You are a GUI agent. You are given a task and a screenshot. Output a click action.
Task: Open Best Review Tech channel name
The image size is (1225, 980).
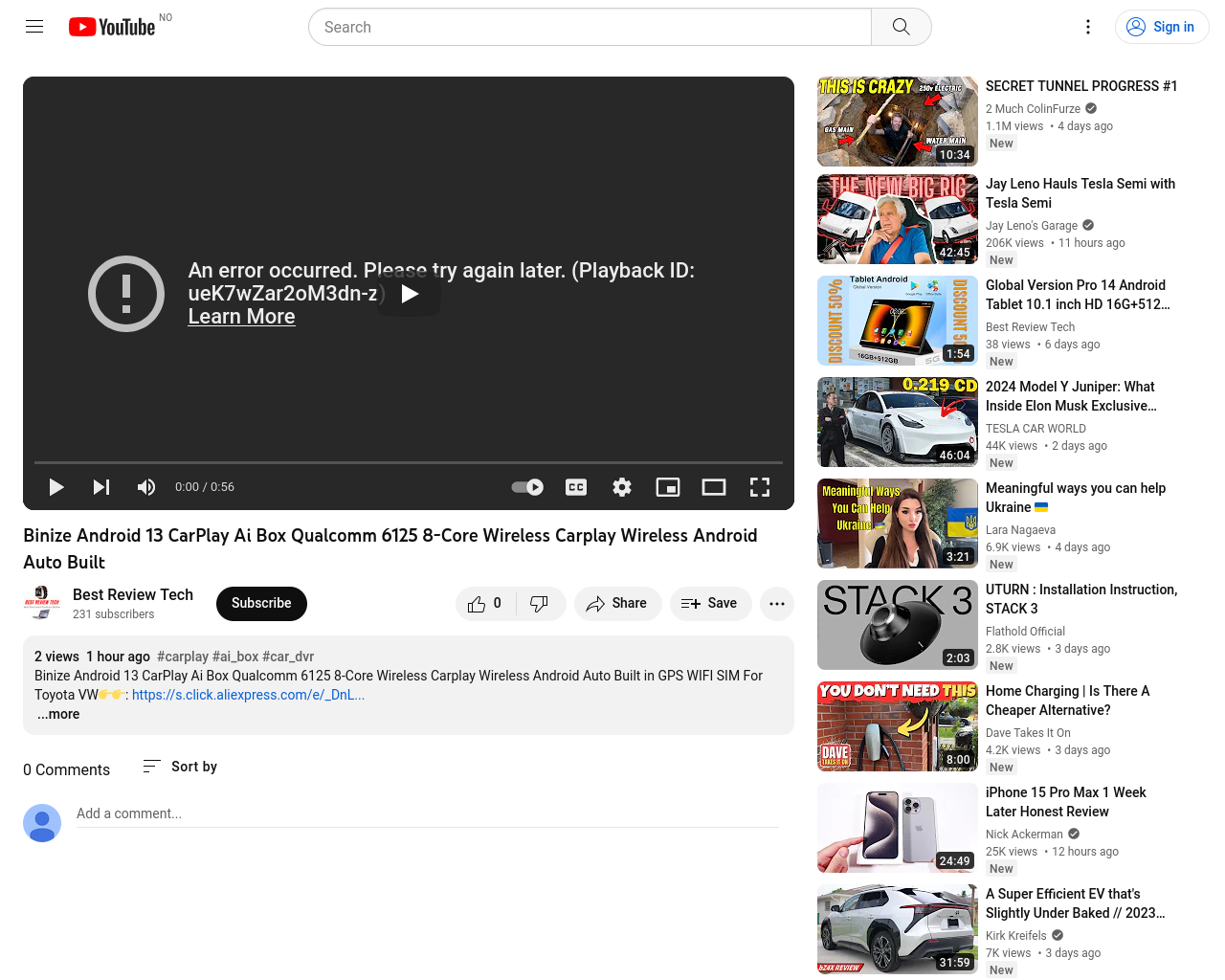click(133, 595)
